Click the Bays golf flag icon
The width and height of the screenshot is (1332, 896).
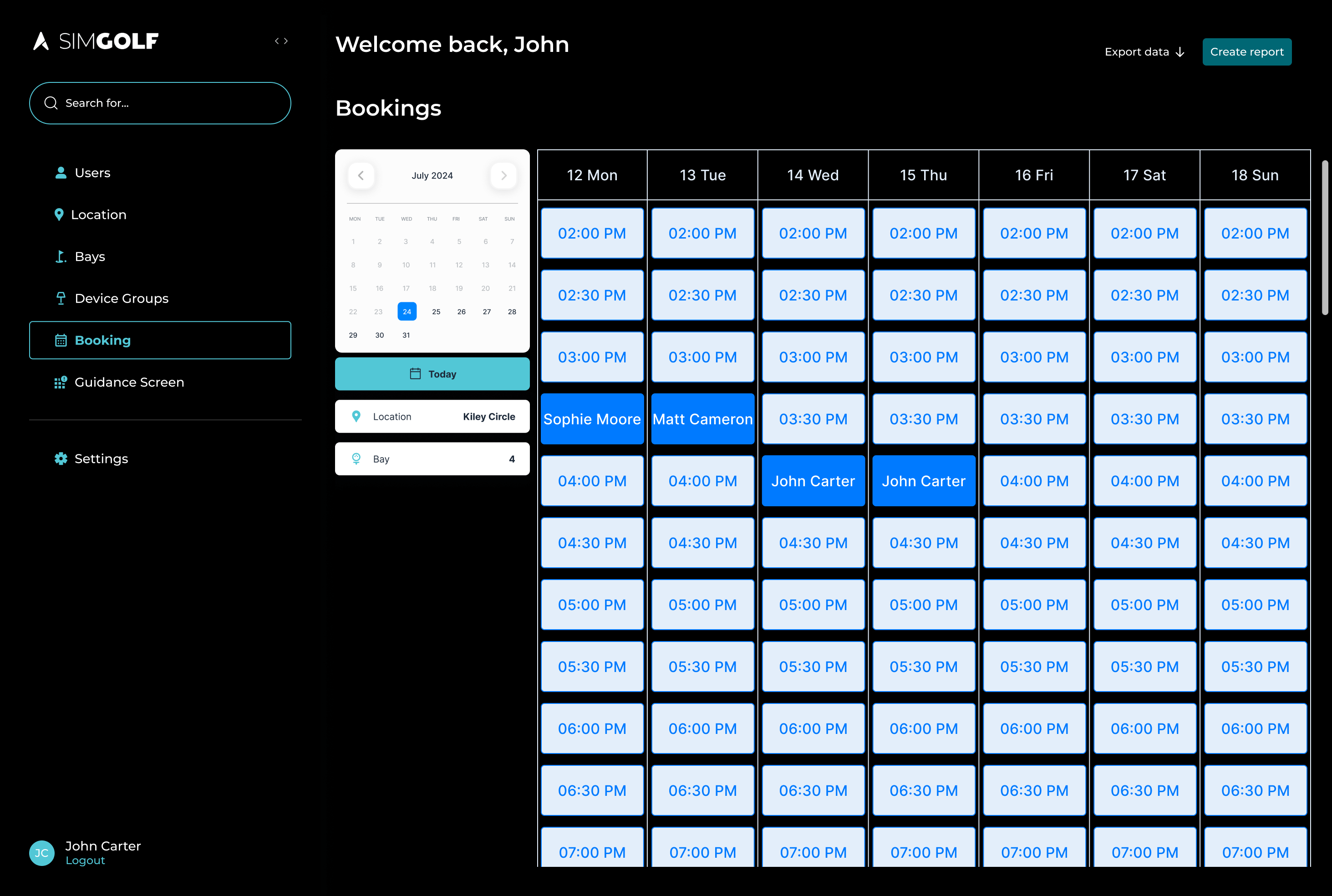pyautogui.click(x=61, y=257)
